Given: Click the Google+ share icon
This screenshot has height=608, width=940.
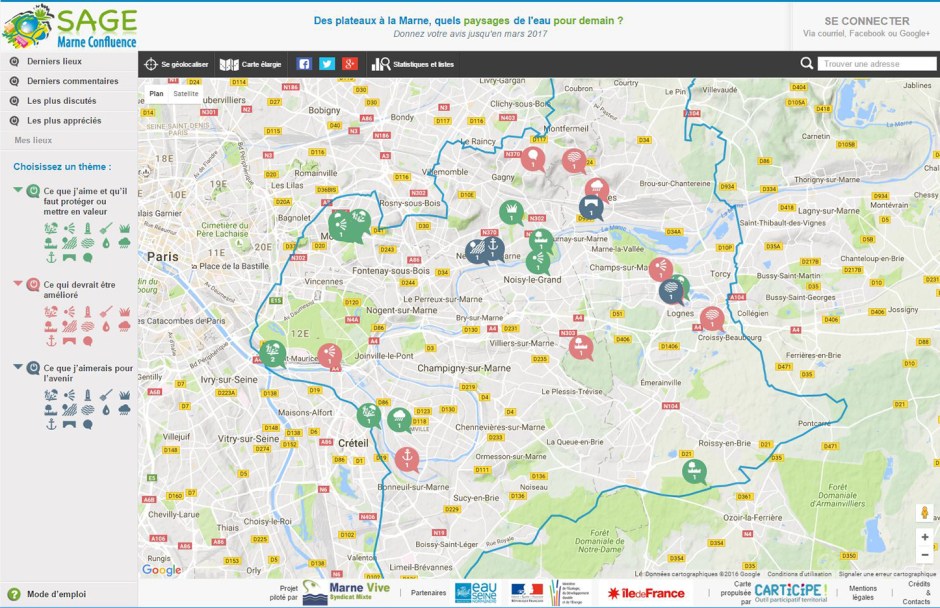Looking at the screenshot, I should (x=349, y=64).
